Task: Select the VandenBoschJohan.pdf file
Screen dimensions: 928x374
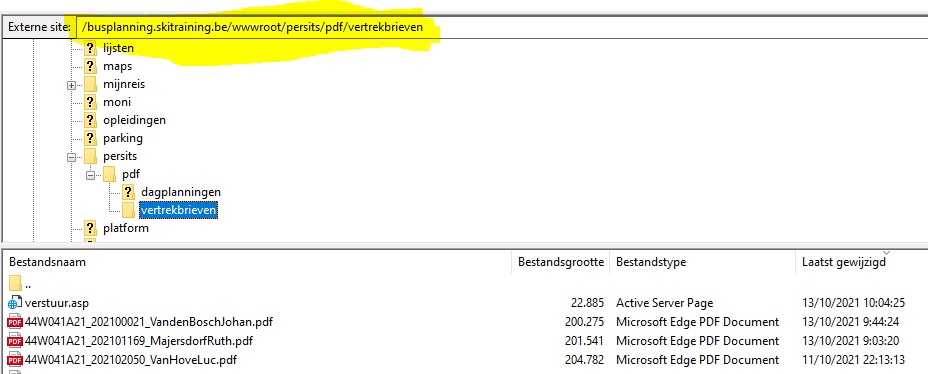Action: 149,322
